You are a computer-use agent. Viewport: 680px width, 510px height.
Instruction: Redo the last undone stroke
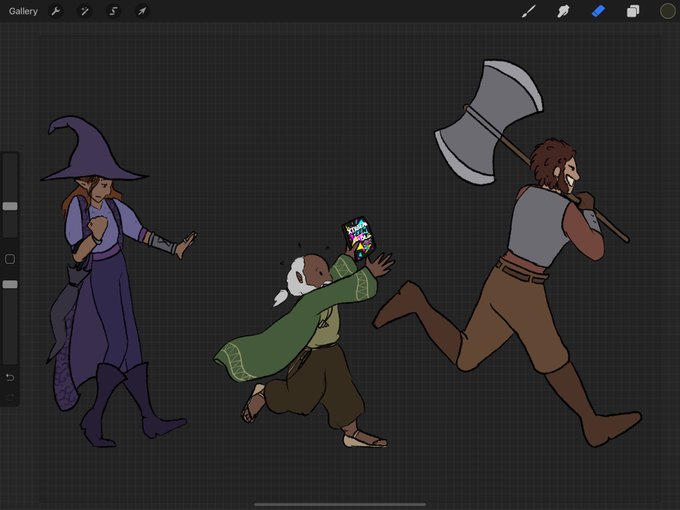pos(10,397)
